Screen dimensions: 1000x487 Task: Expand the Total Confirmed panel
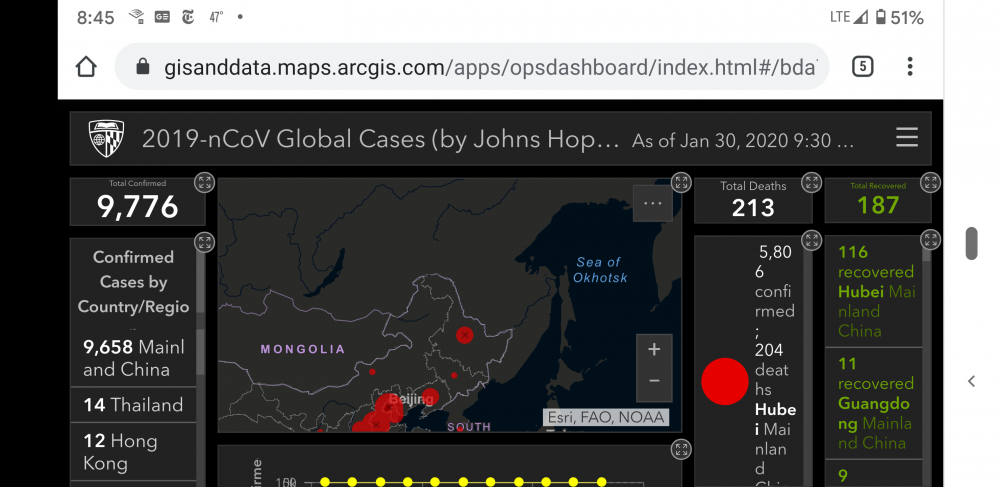tap(205, 183)
